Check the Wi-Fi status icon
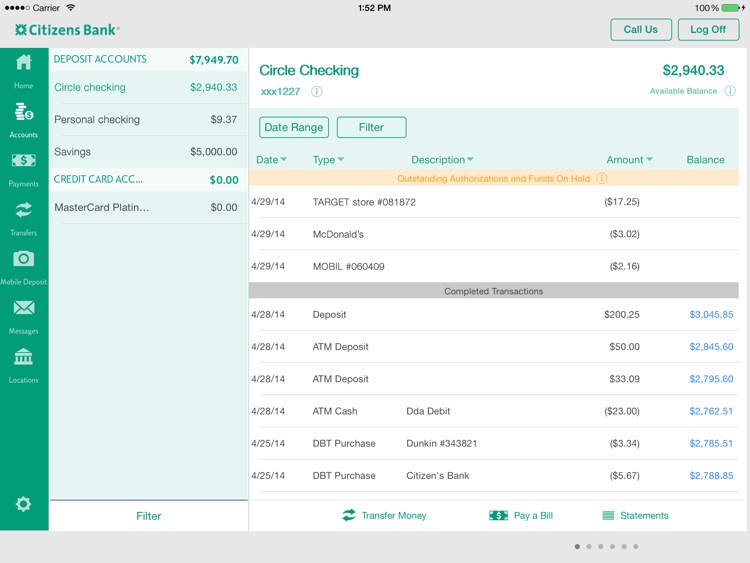 tap(71, 8)
